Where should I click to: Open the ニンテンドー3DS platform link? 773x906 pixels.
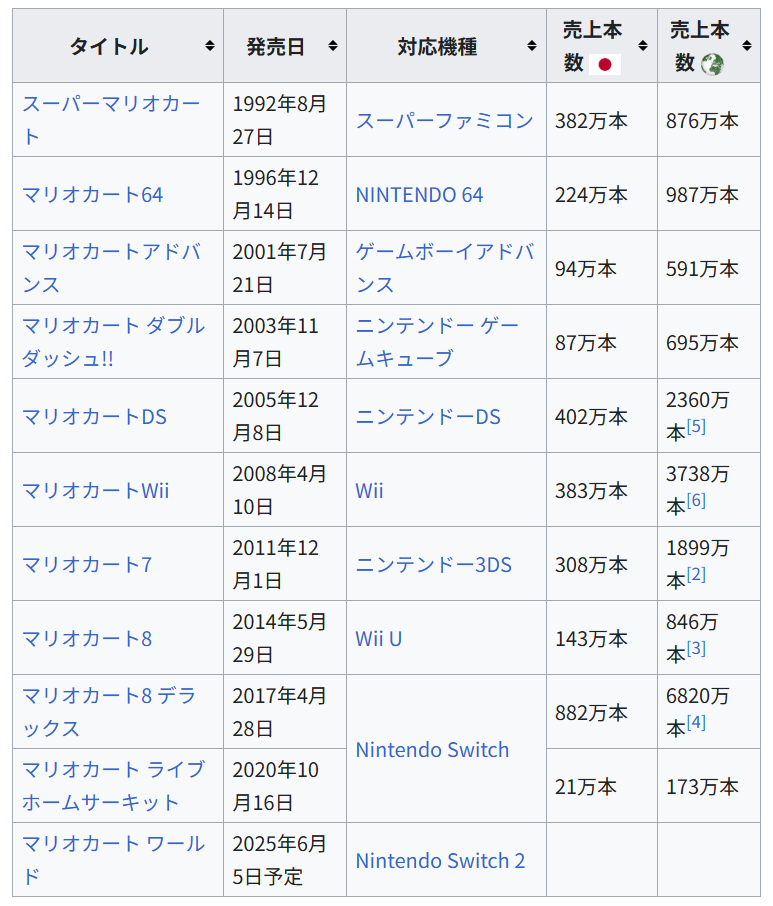[433, 565]
